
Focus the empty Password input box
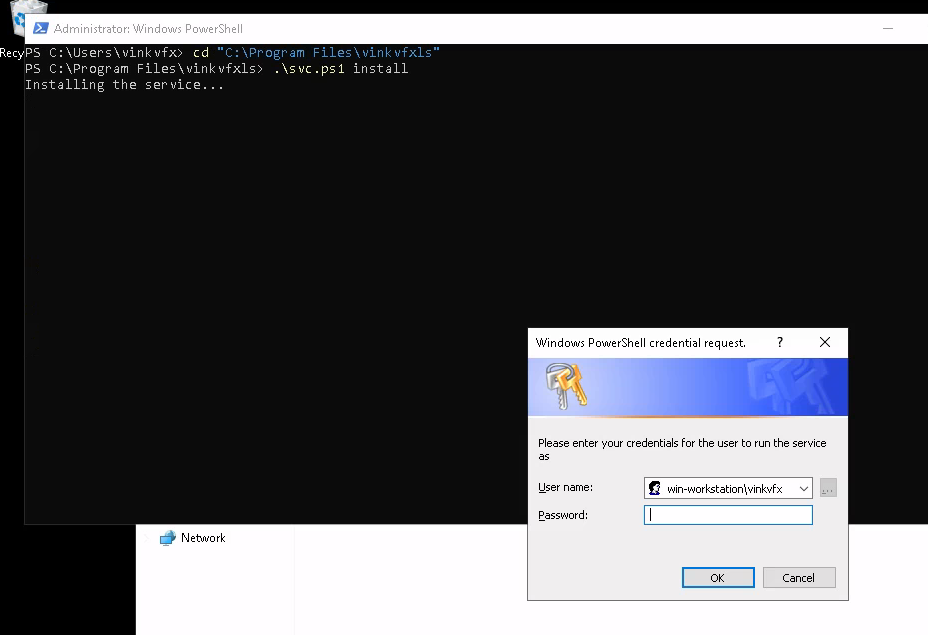click(x=728, y=514)
